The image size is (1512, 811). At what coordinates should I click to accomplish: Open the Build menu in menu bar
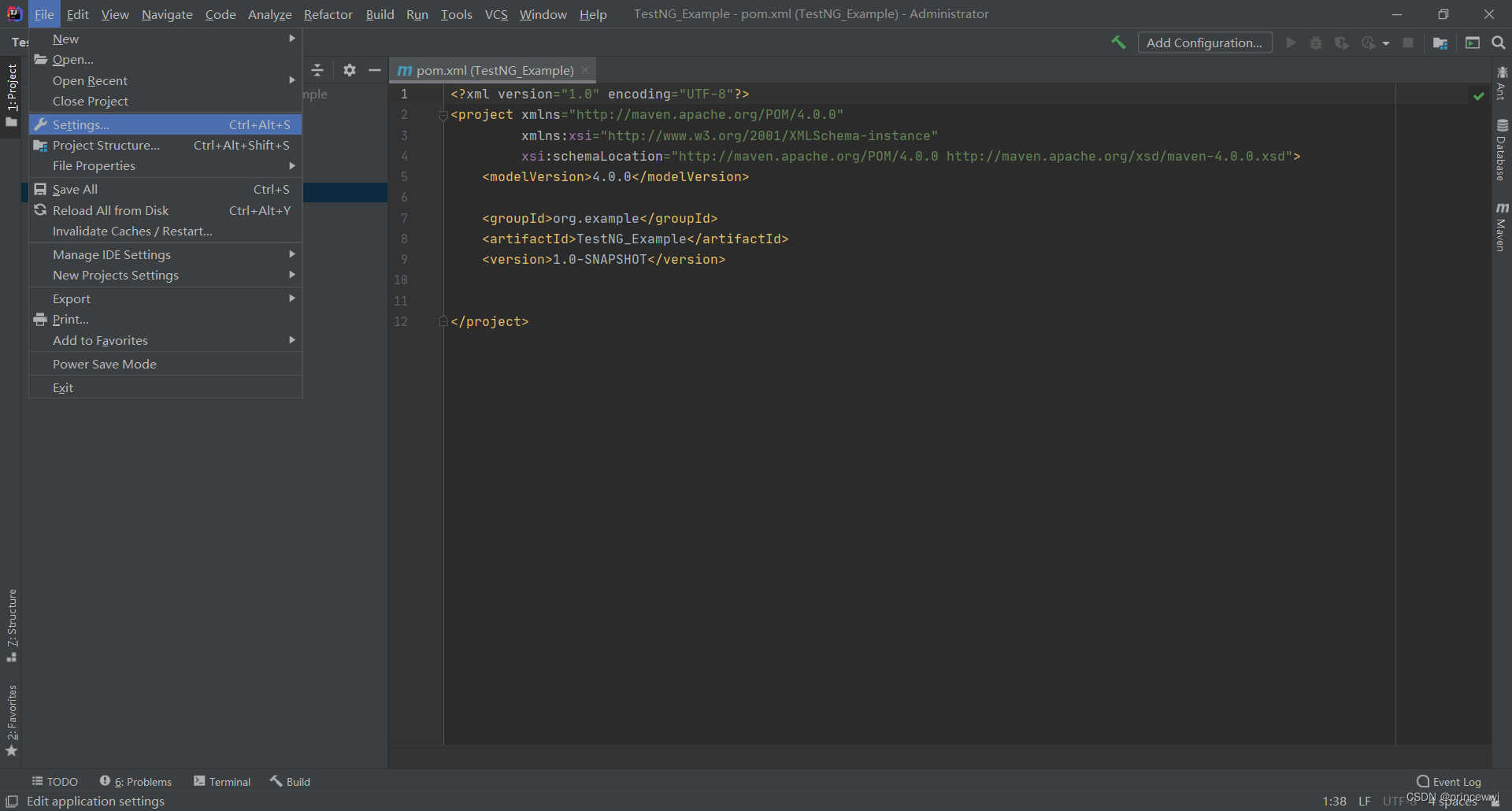(380, 14)
